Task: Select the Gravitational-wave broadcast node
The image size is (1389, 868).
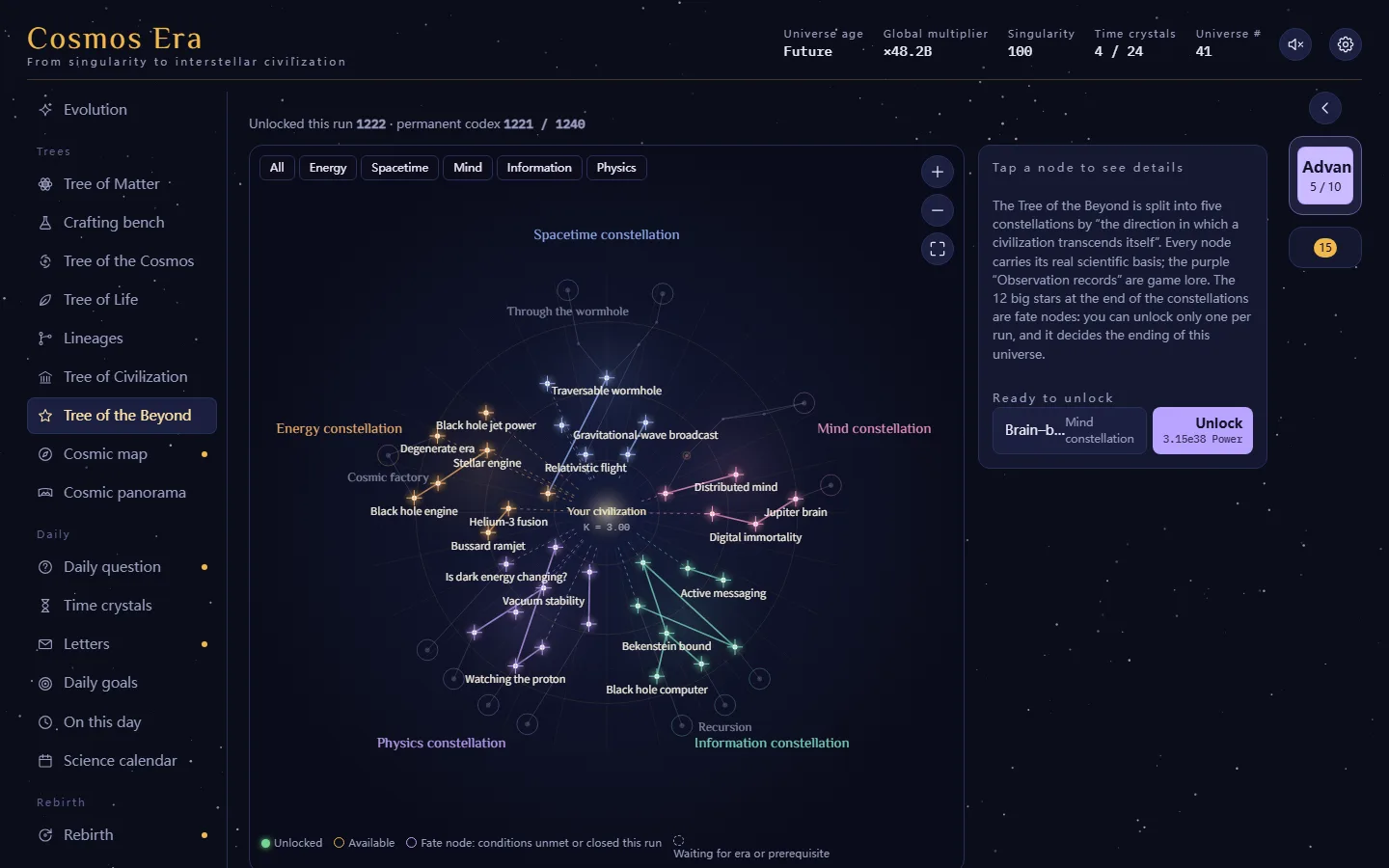Action: click(x=645, y=422)
